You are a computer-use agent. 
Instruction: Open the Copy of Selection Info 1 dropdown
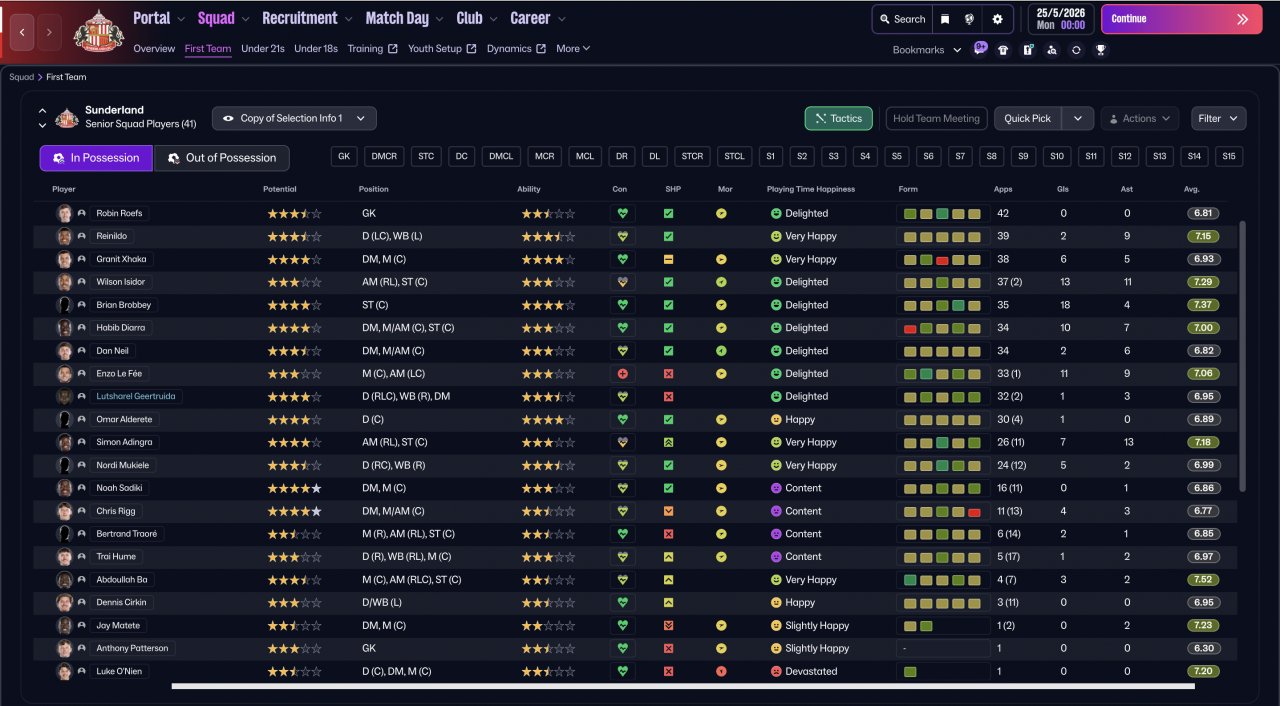[294, 118]
